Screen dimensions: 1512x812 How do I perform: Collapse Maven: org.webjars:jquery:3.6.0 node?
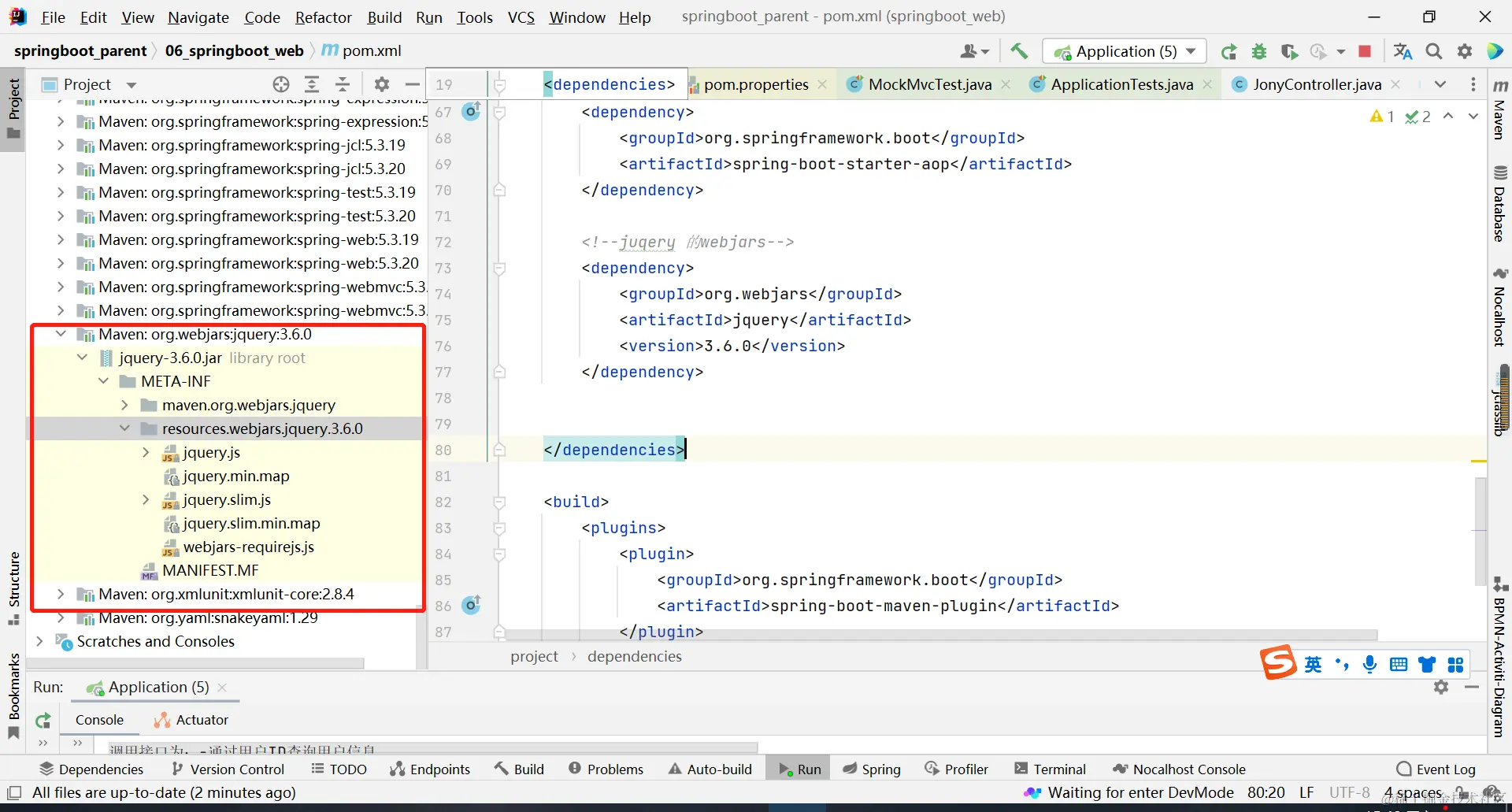coord(61,334)
